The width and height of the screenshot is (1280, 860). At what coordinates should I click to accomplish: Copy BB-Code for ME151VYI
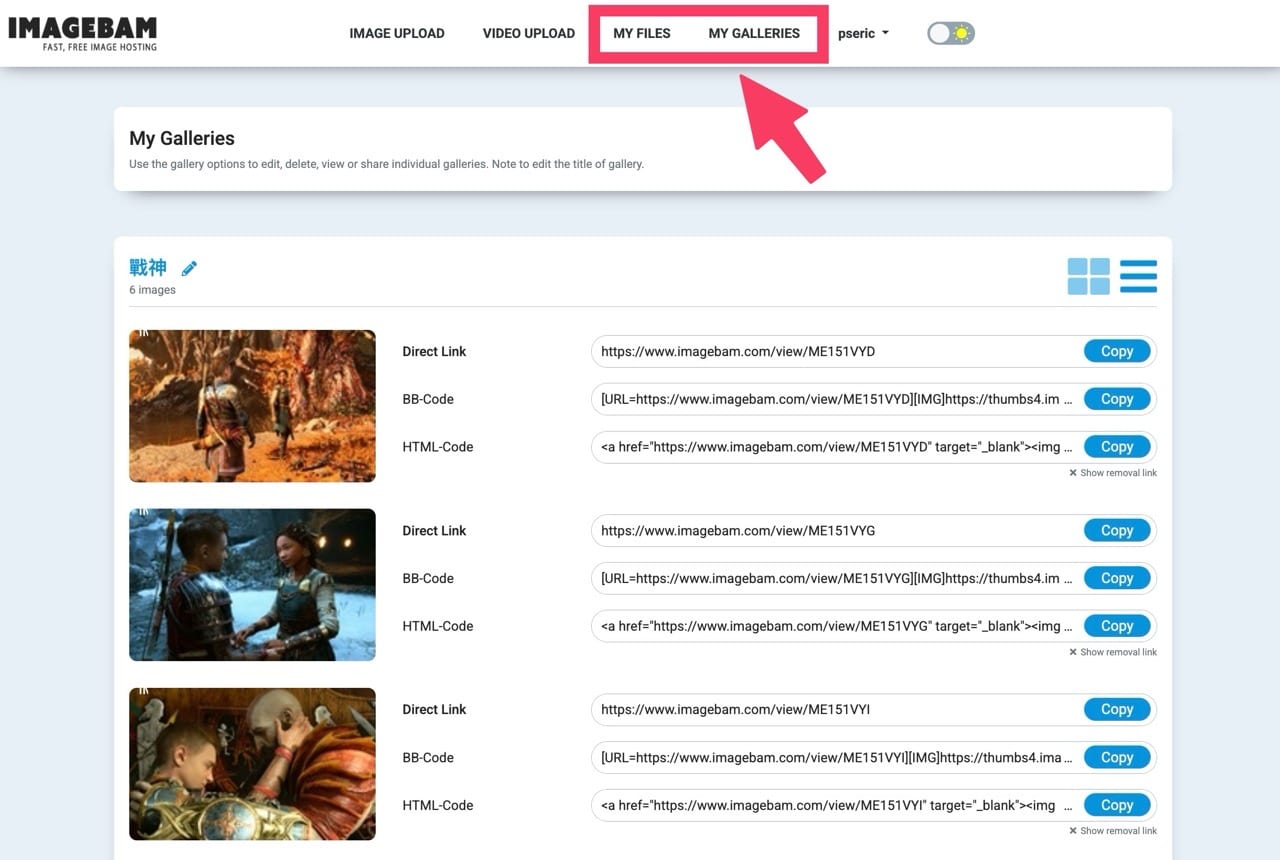[x=1117, y=757]
